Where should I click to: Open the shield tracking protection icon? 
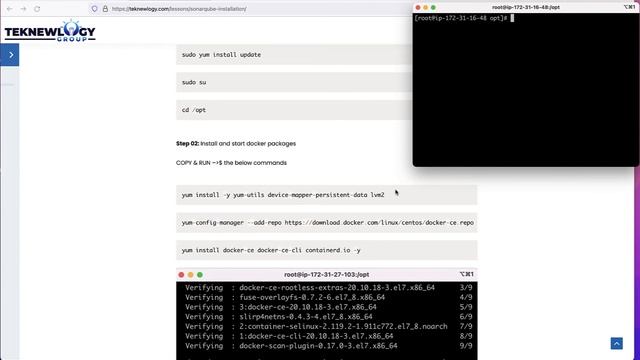pos(94,9)
